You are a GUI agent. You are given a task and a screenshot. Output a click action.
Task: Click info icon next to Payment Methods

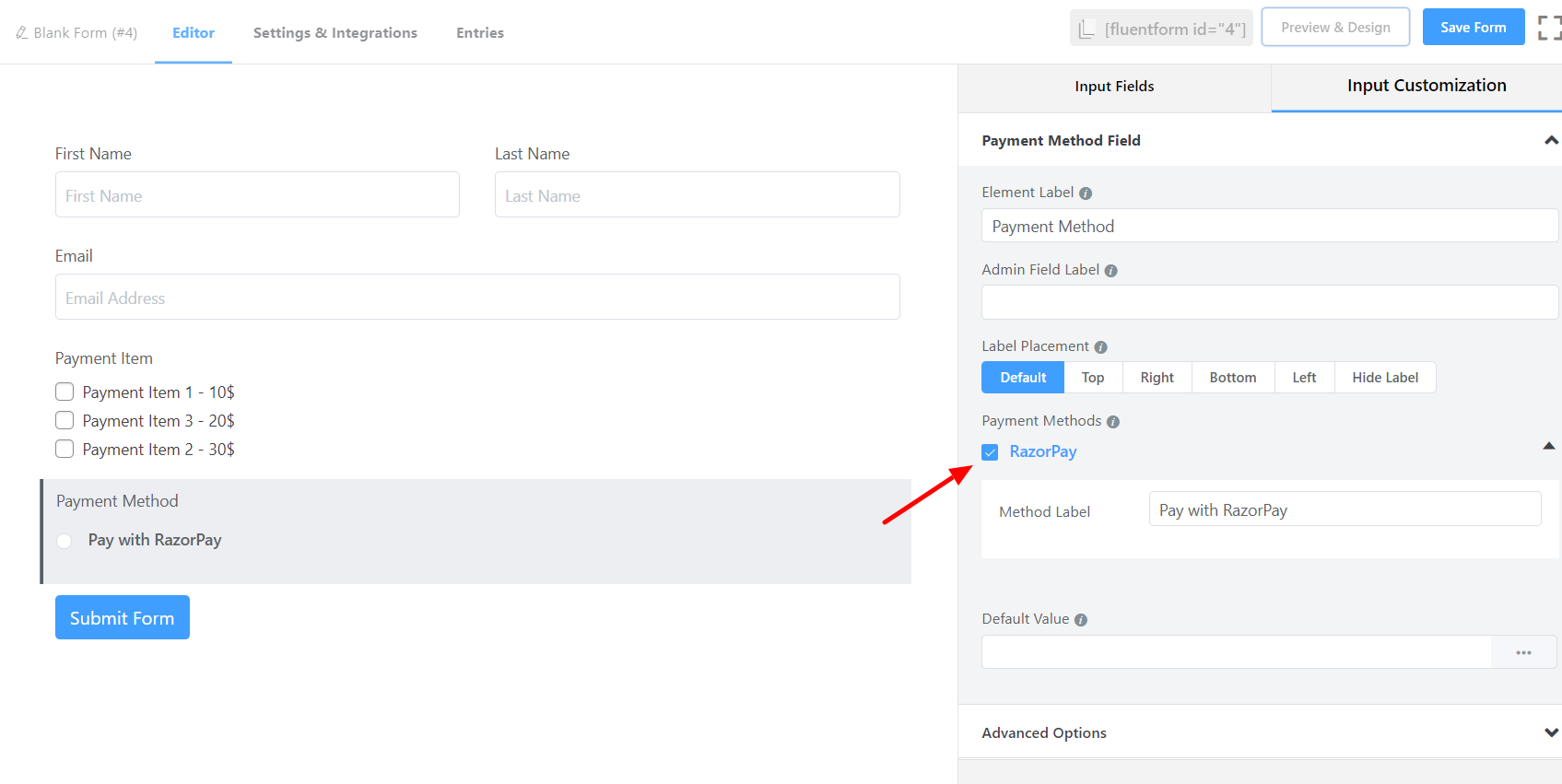tap(1113, 422)
